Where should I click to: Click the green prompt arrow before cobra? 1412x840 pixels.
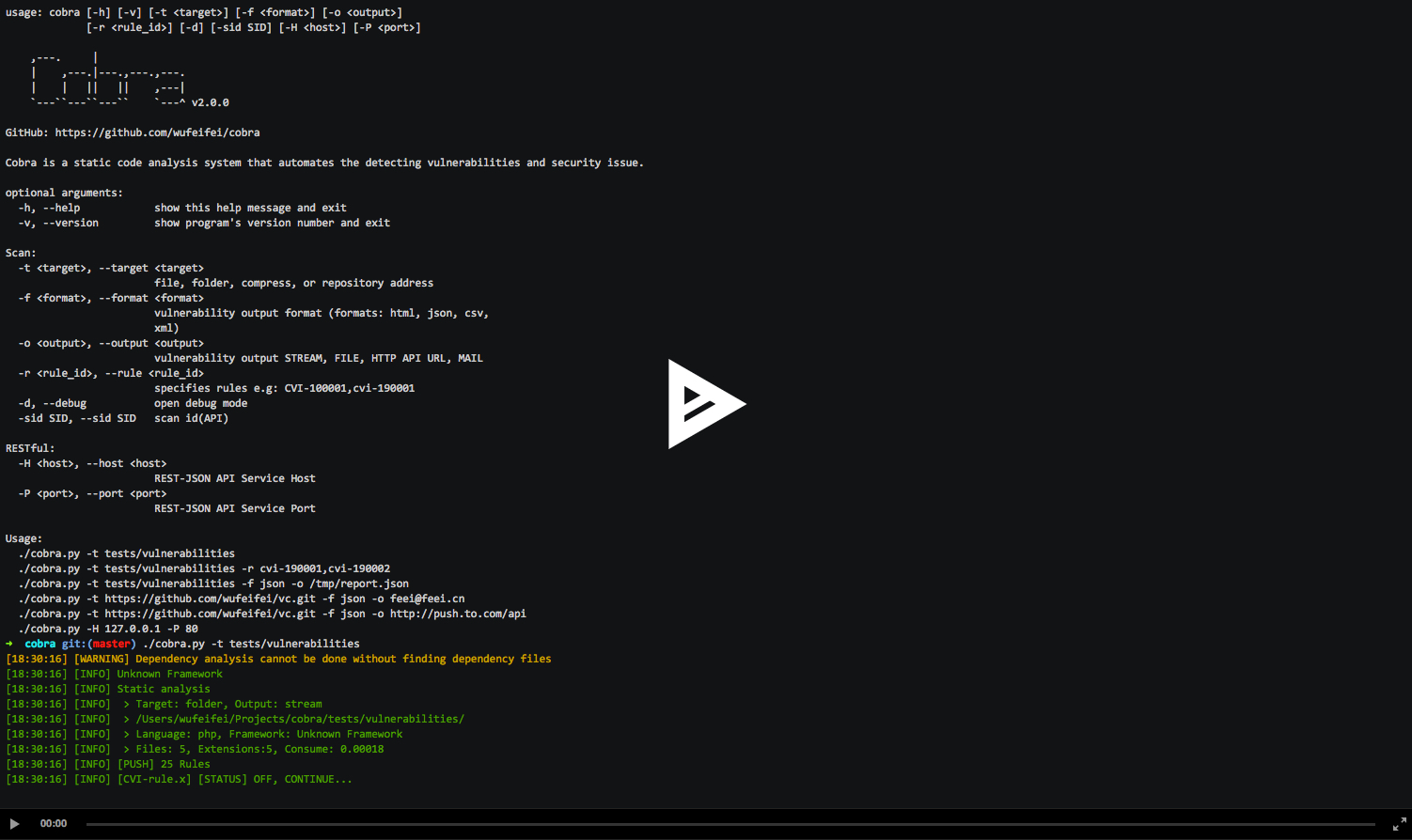(x=9, y=644)
